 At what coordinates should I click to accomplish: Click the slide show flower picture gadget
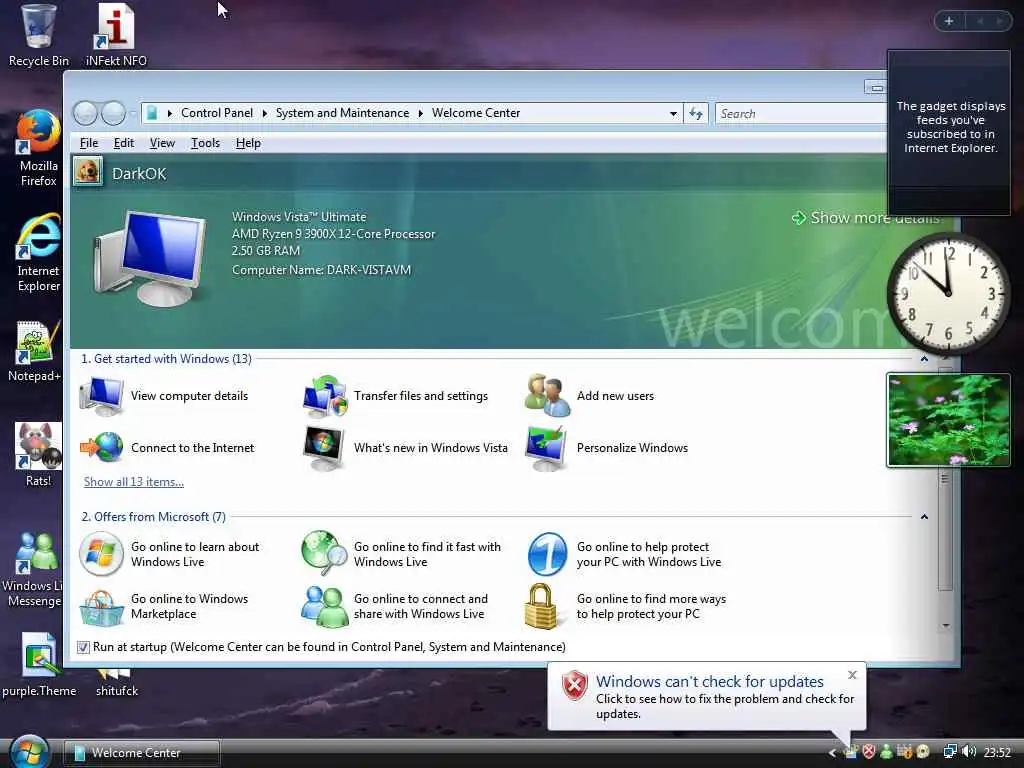coord(948,420)
